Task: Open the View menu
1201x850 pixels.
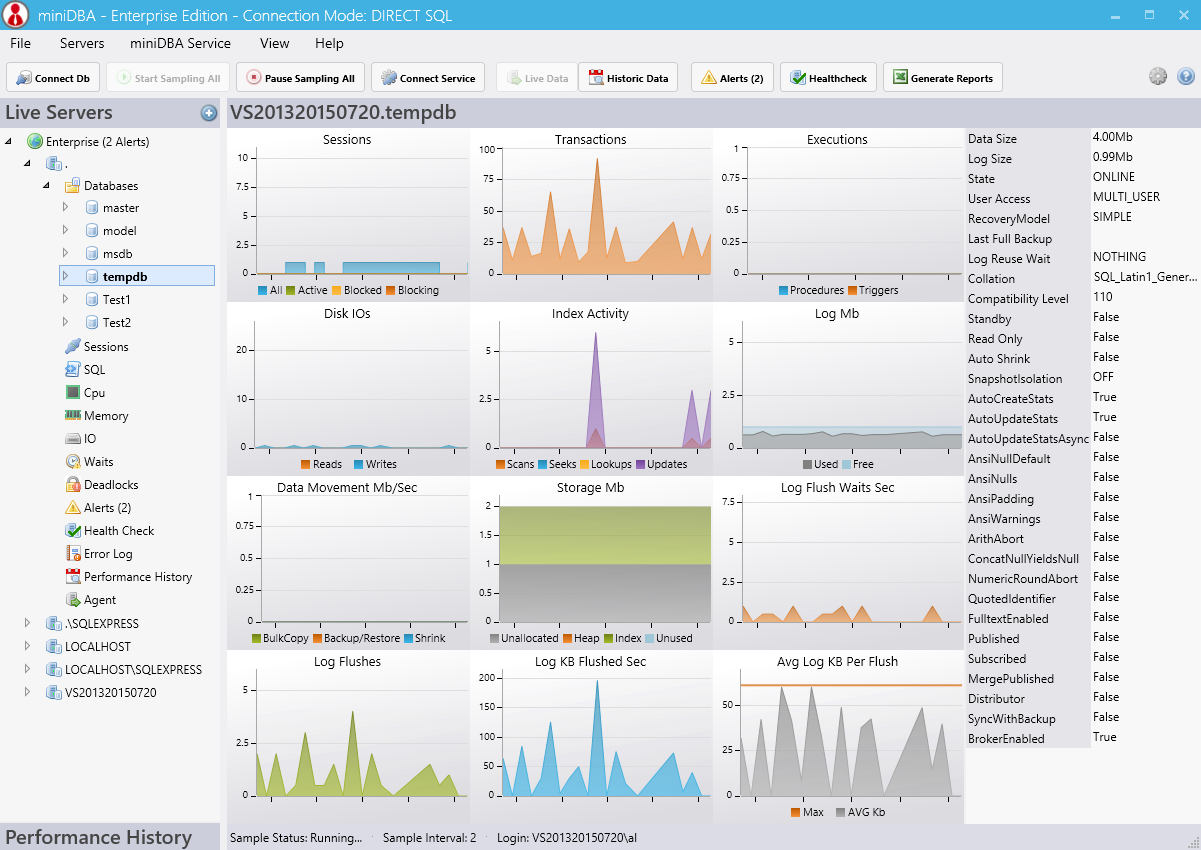Action: [274, 43]
